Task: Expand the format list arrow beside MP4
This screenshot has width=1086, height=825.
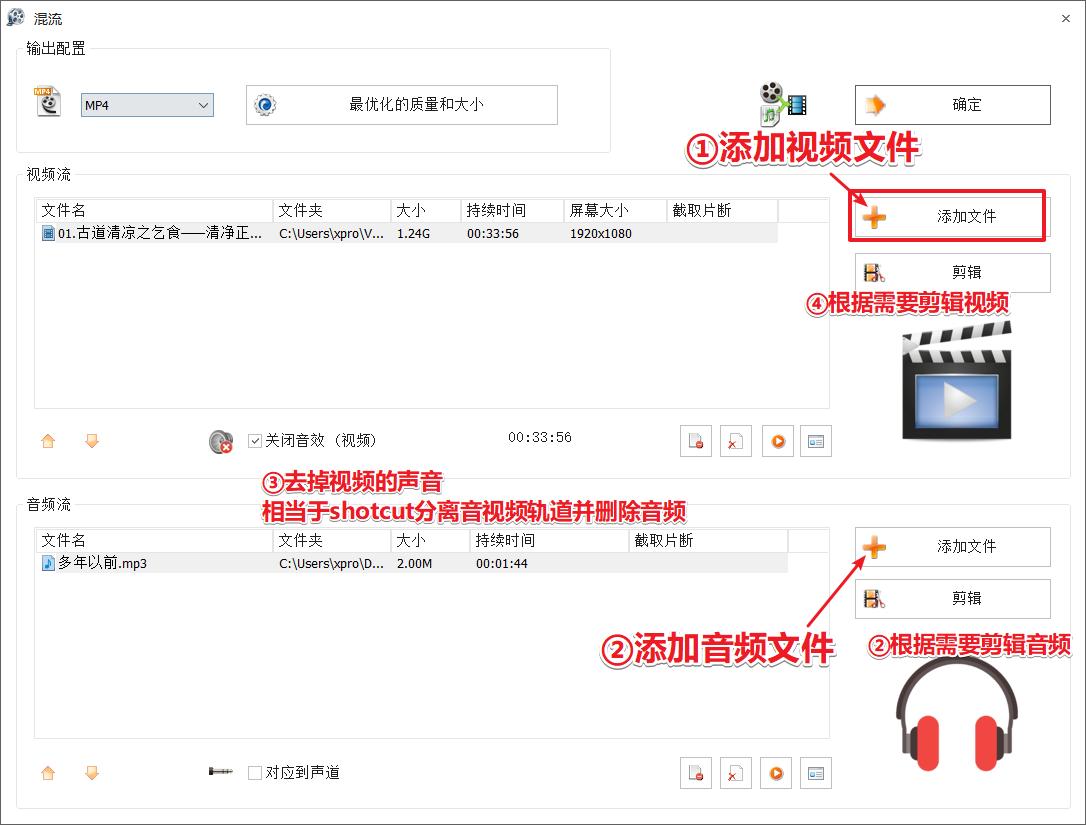Action: click(x=203, y=105)
